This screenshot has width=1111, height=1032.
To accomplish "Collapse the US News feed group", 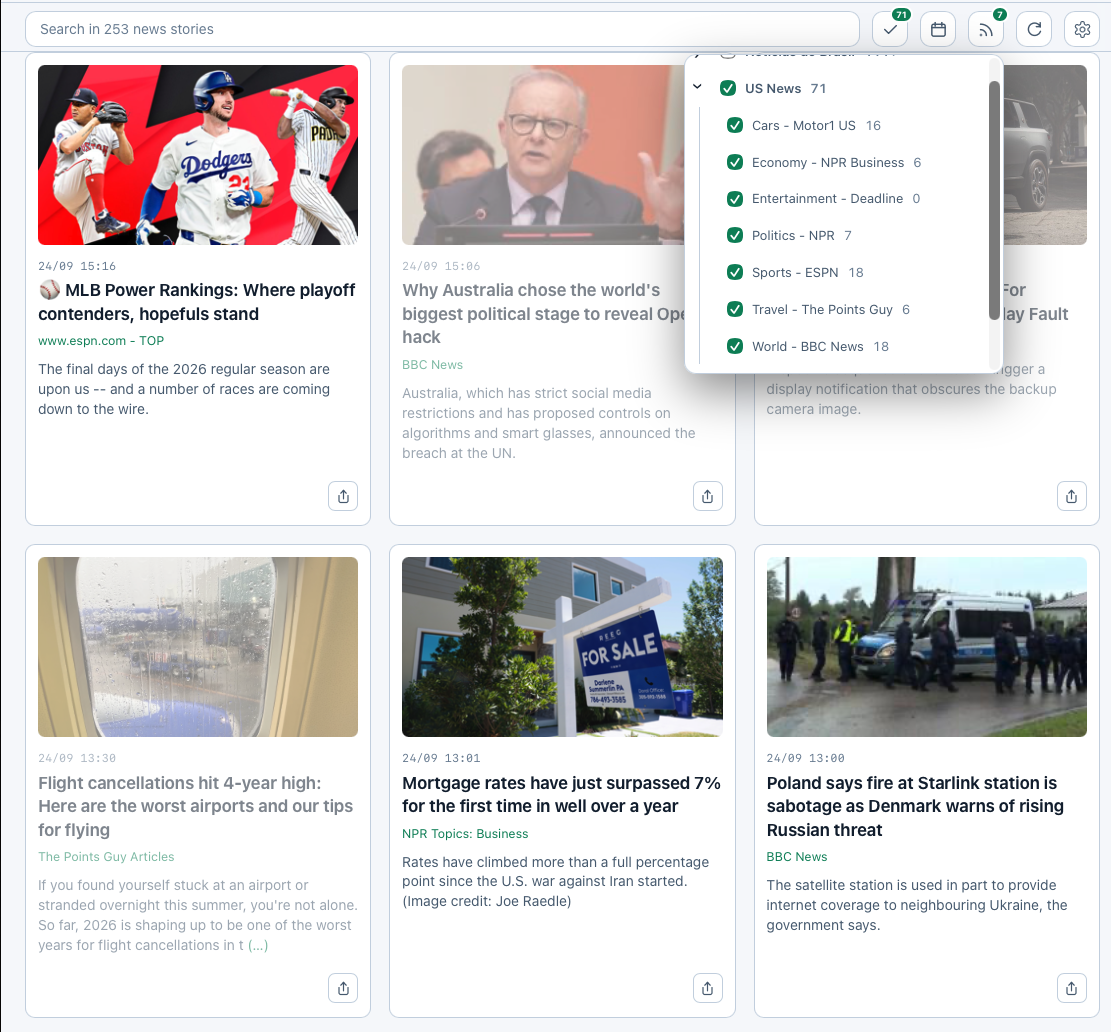I will tap(697, 87).
